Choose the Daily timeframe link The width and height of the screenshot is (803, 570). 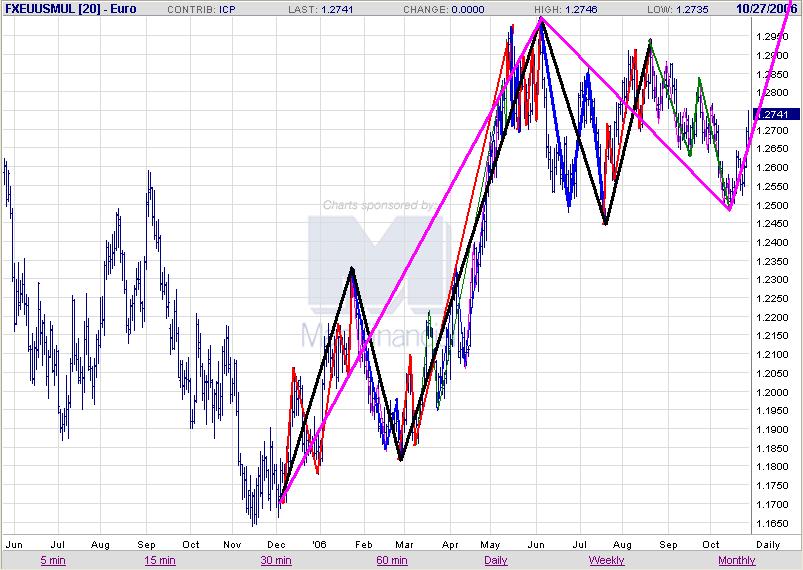point(496,560)
